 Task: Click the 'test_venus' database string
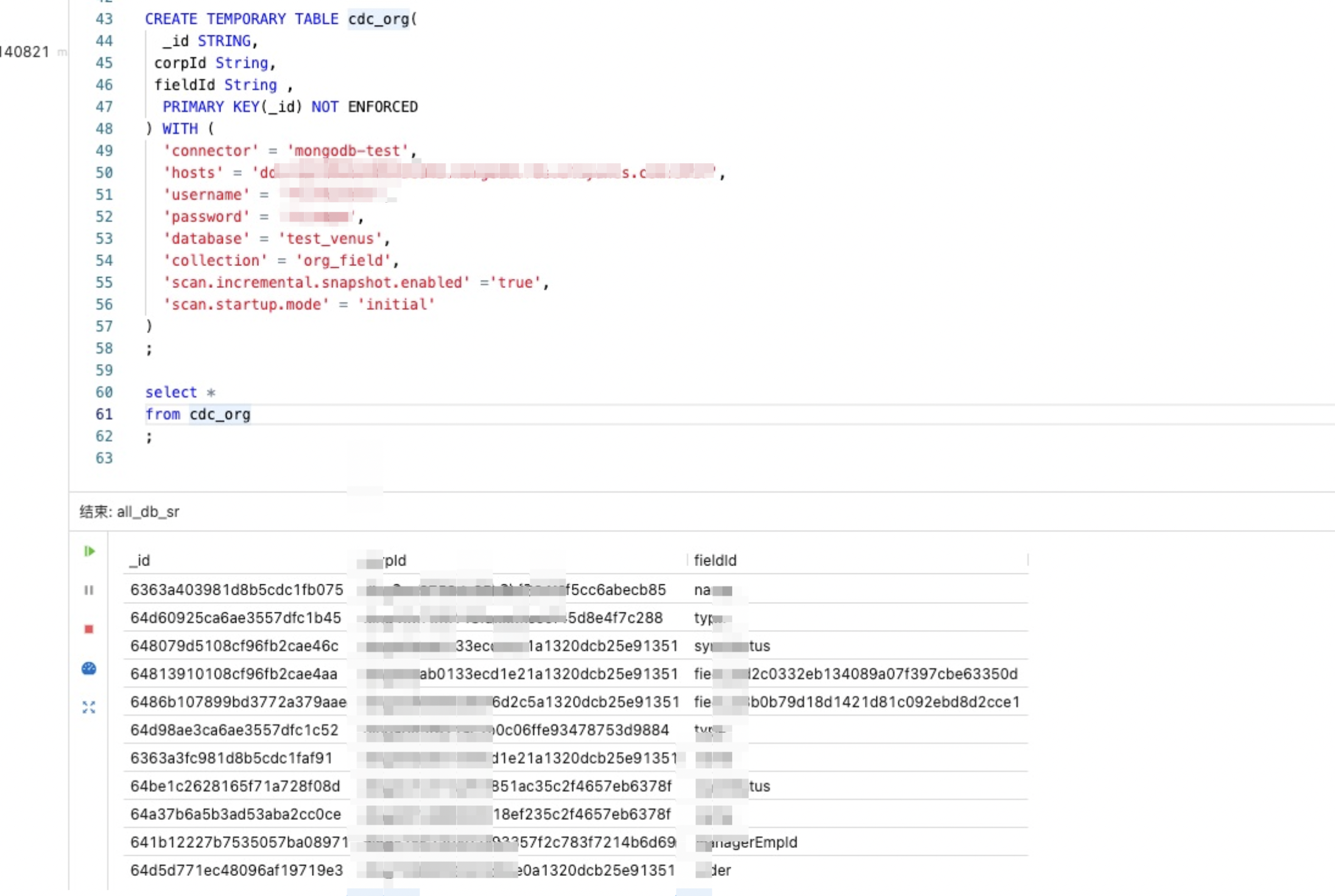point(330,239)
